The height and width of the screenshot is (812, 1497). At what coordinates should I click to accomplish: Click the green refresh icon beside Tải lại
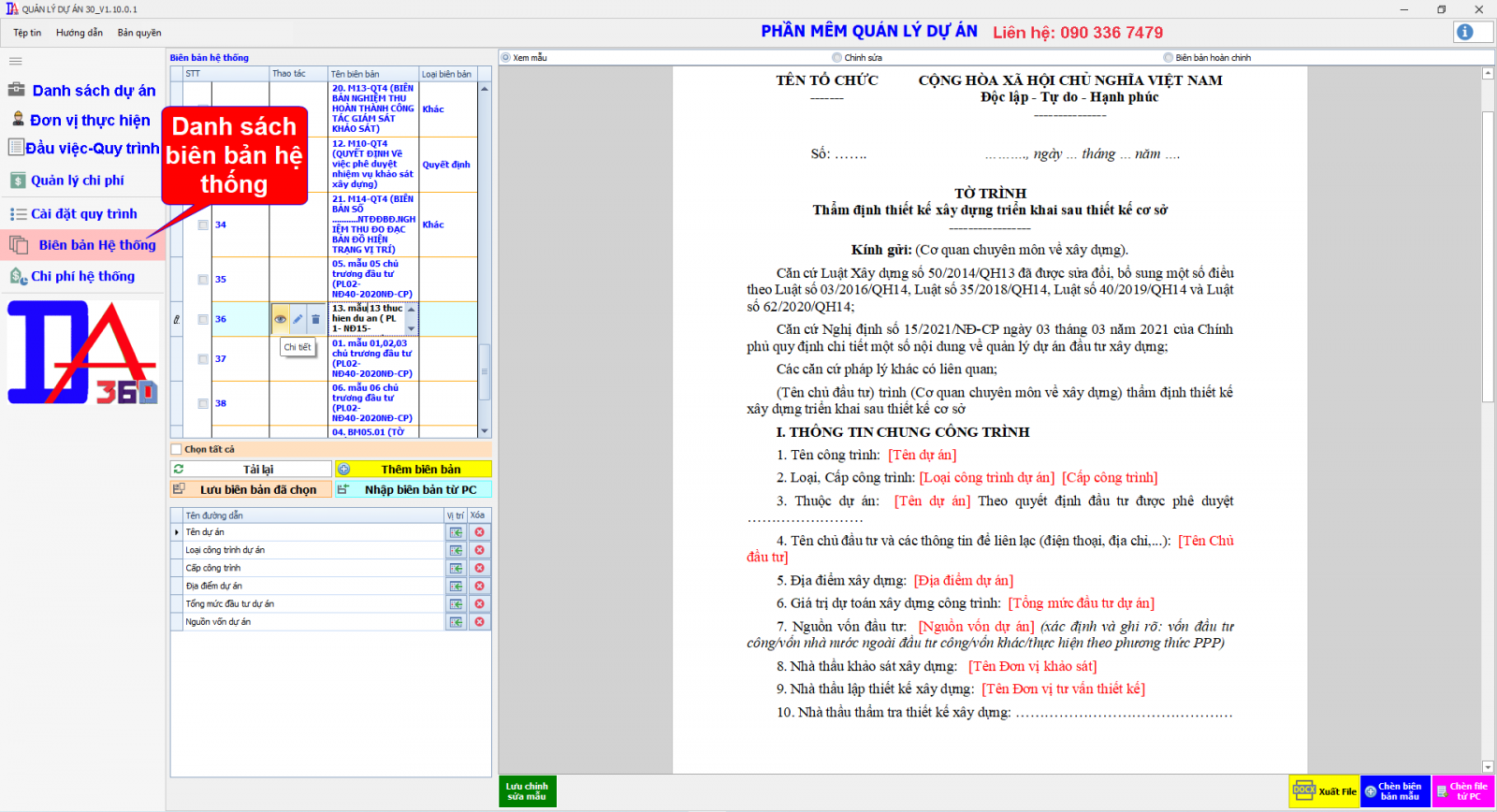179,469
